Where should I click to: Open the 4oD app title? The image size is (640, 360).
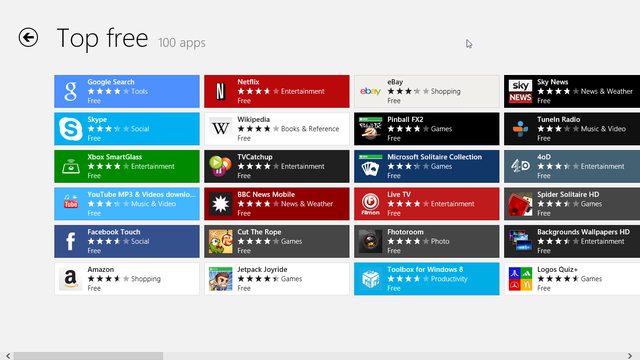[544, 157]
